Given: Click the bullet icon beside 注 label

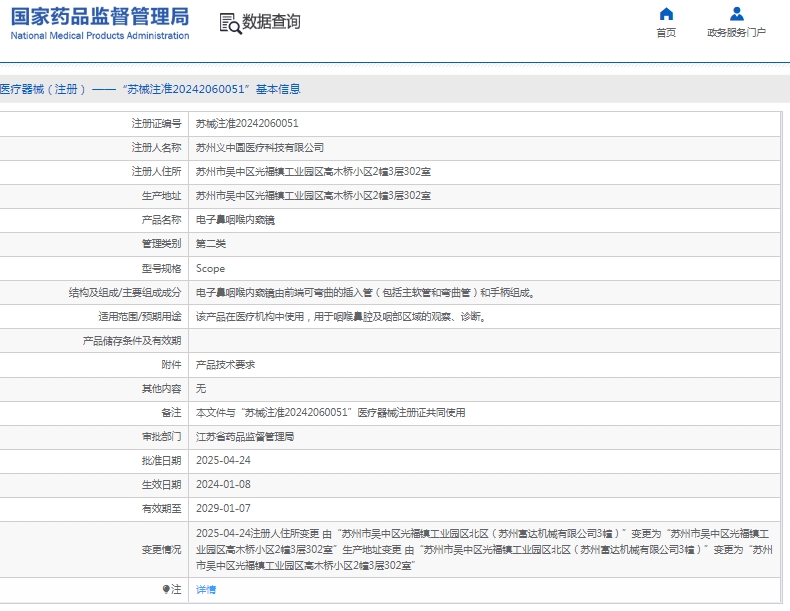Looking at the screenshot, I should (166, 589).
